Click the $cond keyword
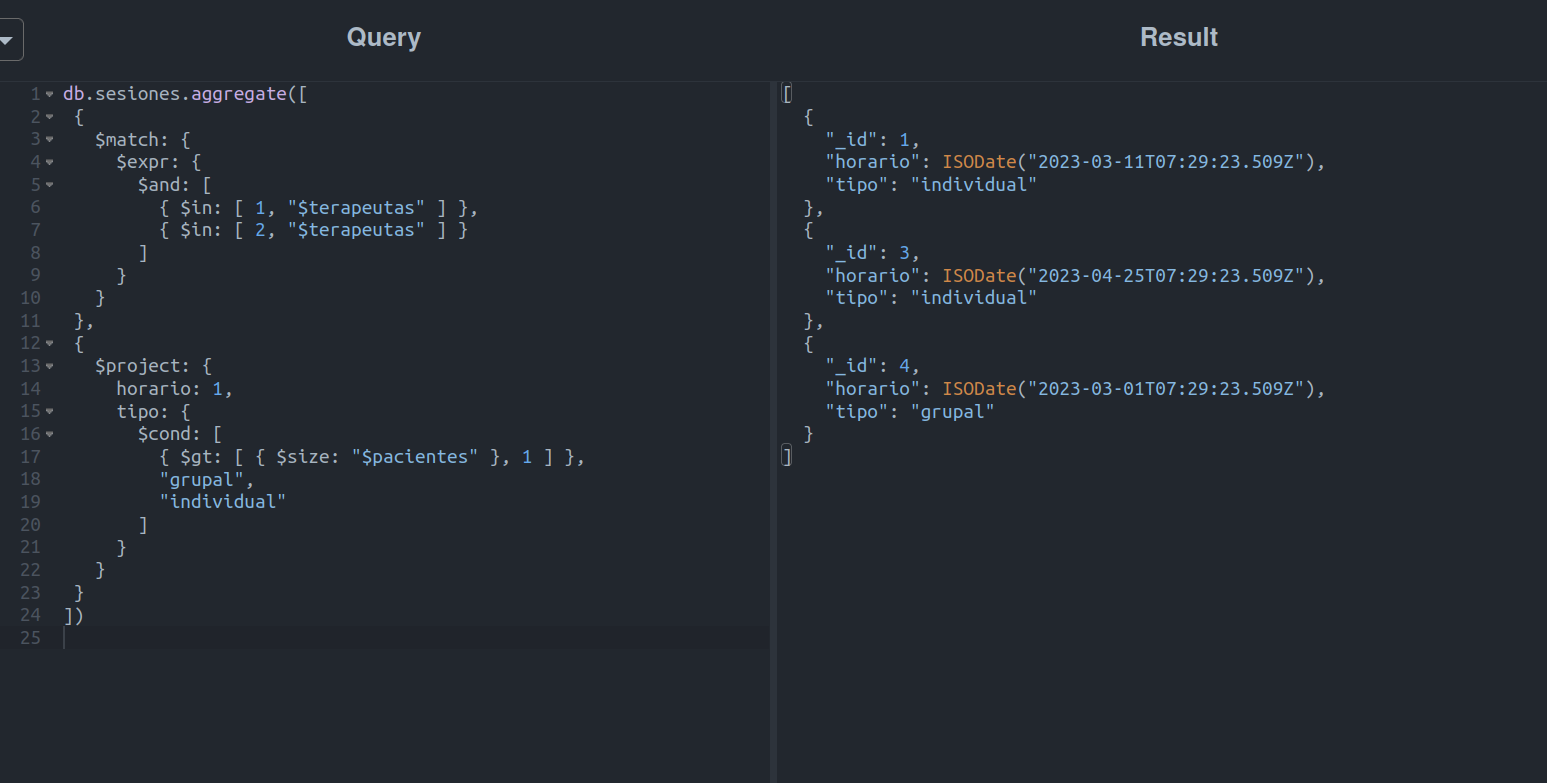Screen dimensions: 1547x783 [x=170, y=434]
